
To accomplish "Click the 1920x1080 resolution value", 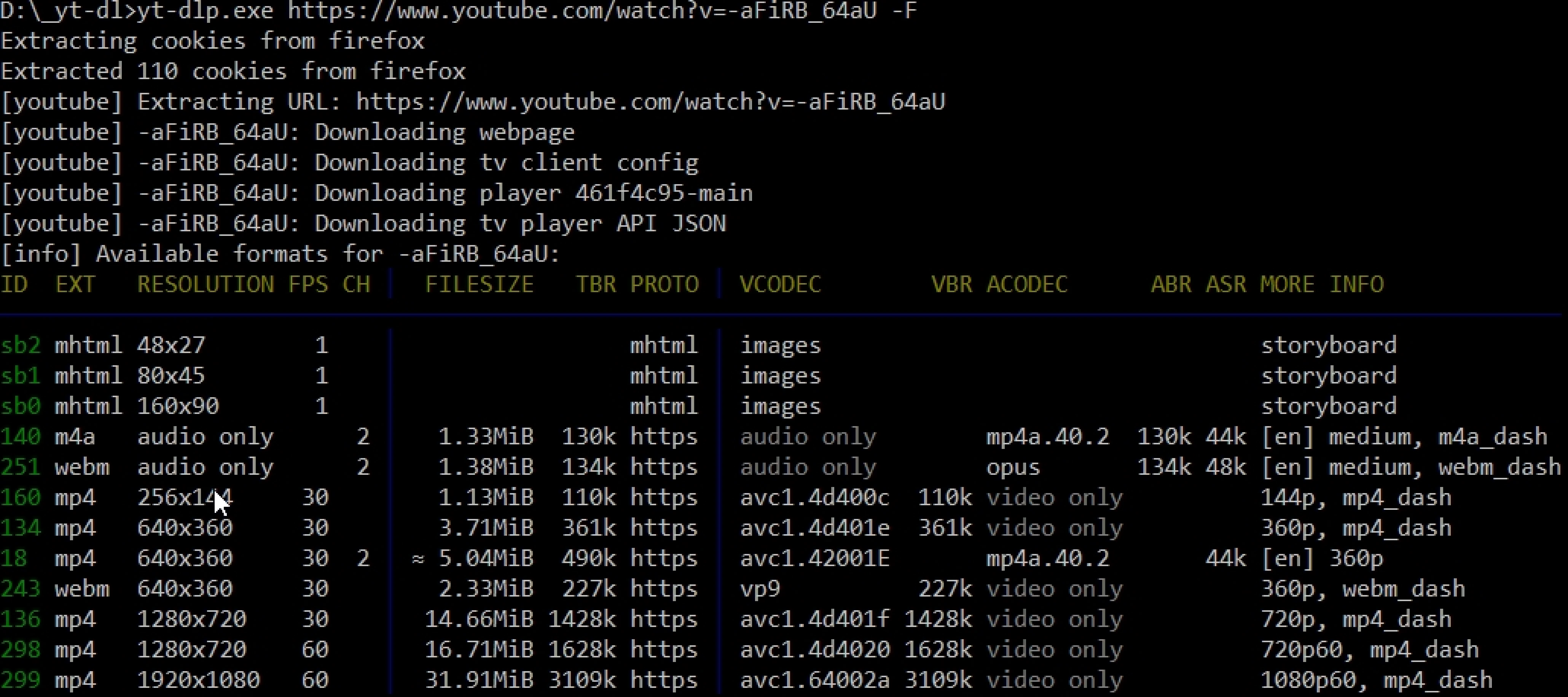I will tap(198, 680).
